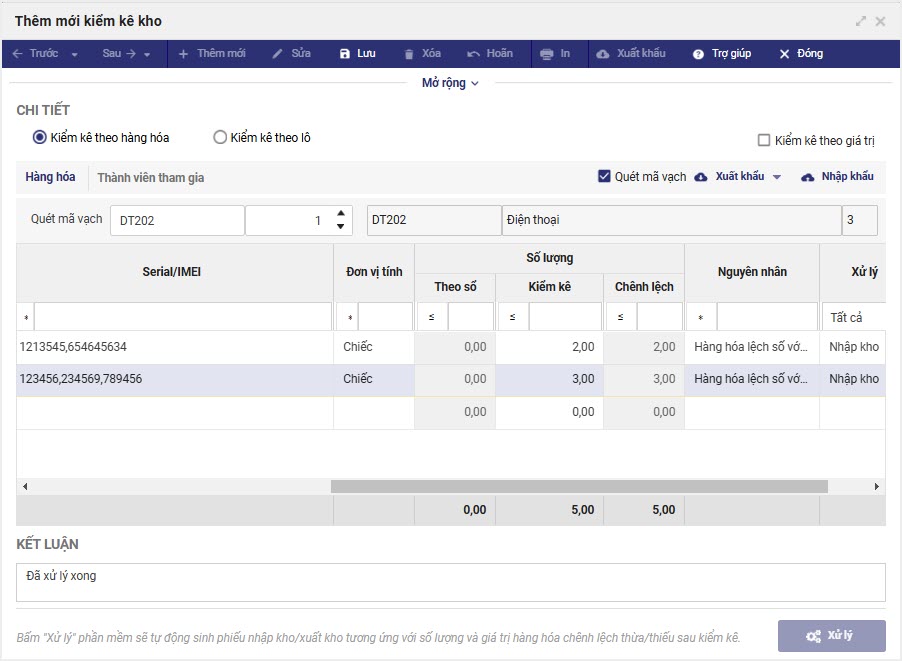The image size is (902, 661).
Task: Open the Xuất khẩu dropdown arrow in grid header
Action: pyautogui.click(x=777, y=177)
